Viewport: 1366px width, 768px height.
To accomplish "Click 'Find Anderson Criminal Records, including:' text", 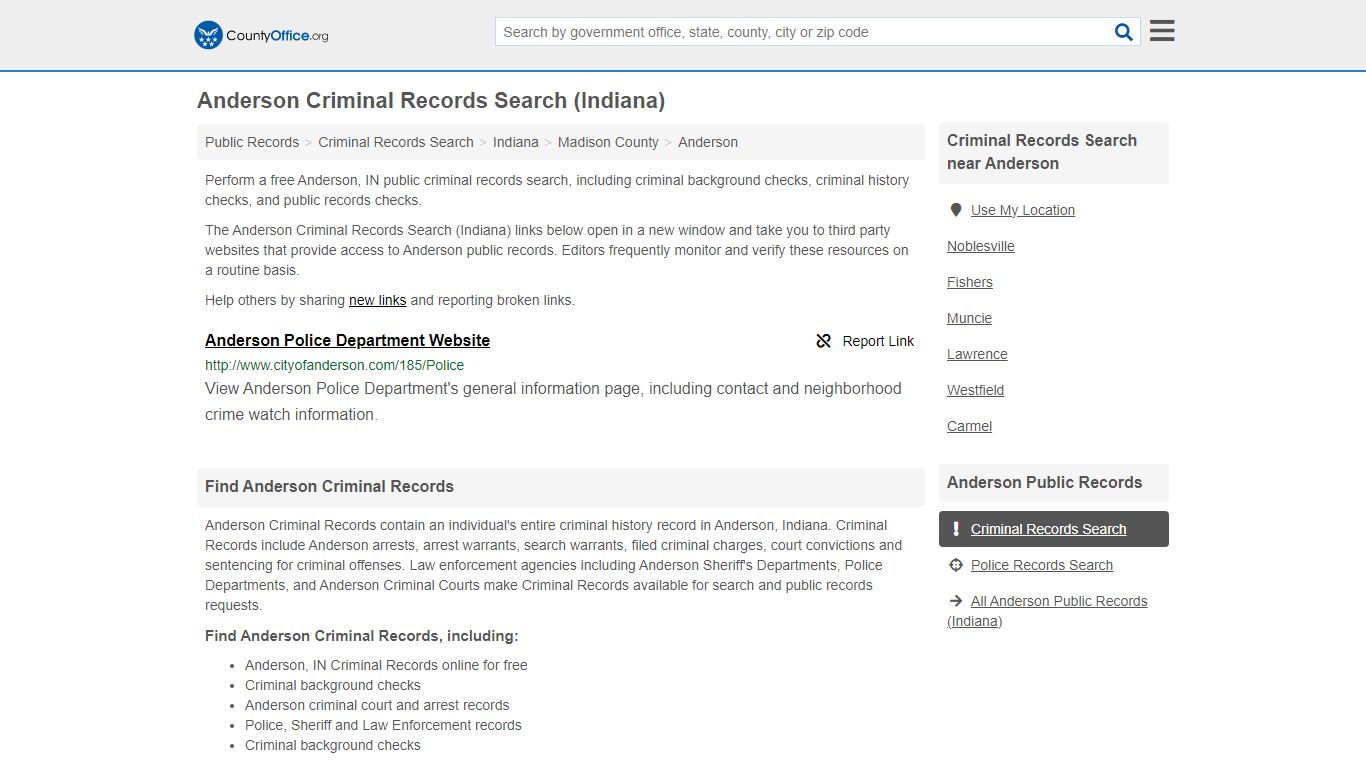I will coord(362,636).
